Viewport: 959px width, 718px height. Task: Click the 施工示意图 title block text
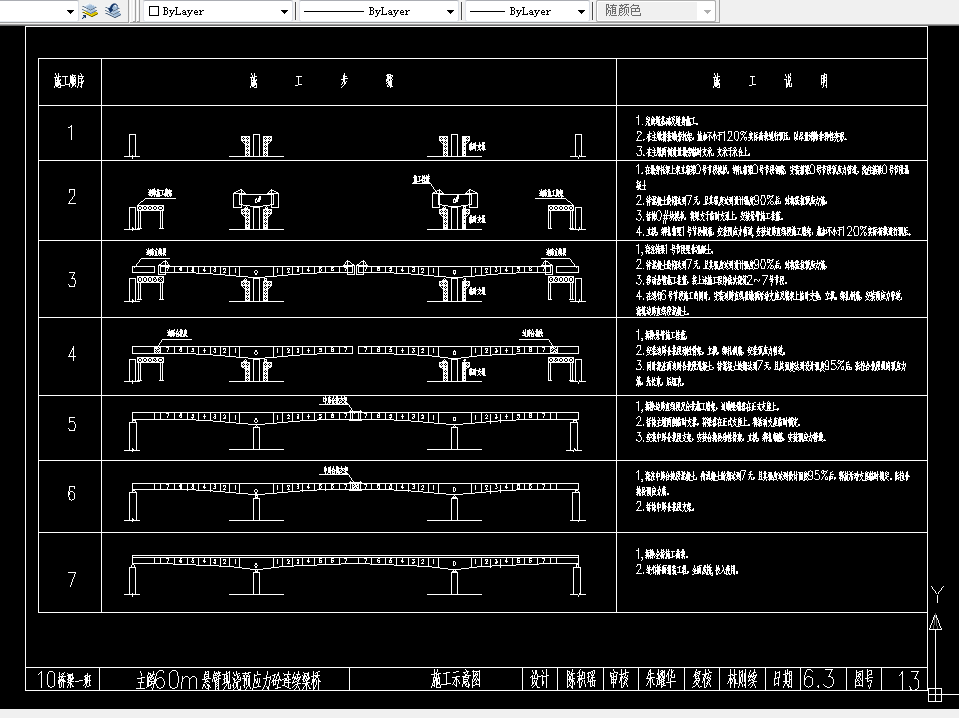(456, 679)
